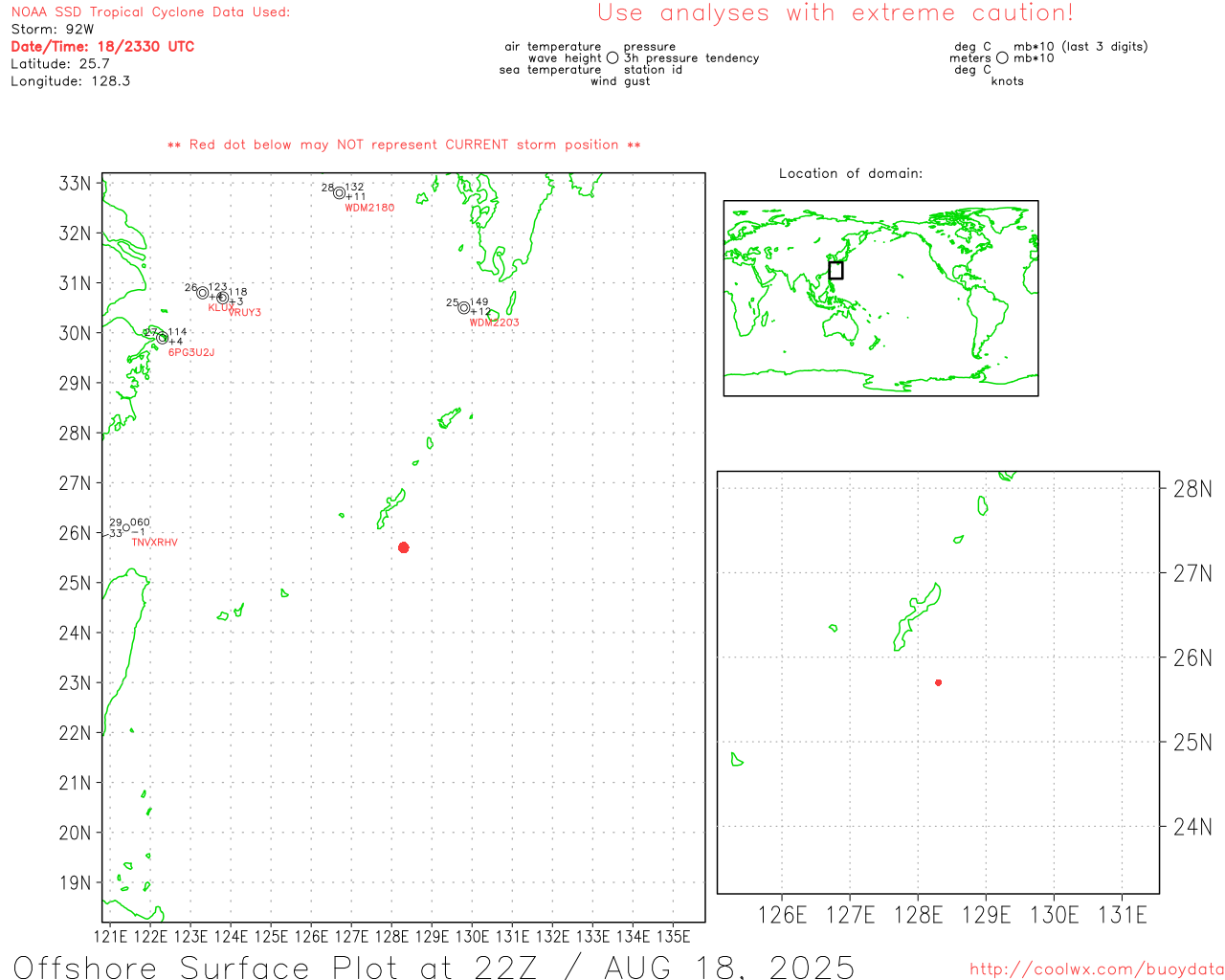Open the coolwx.com/buoydata link
Viewport: 1225px width, 980px height.
pyautogui.click(x=1097, y=969)
